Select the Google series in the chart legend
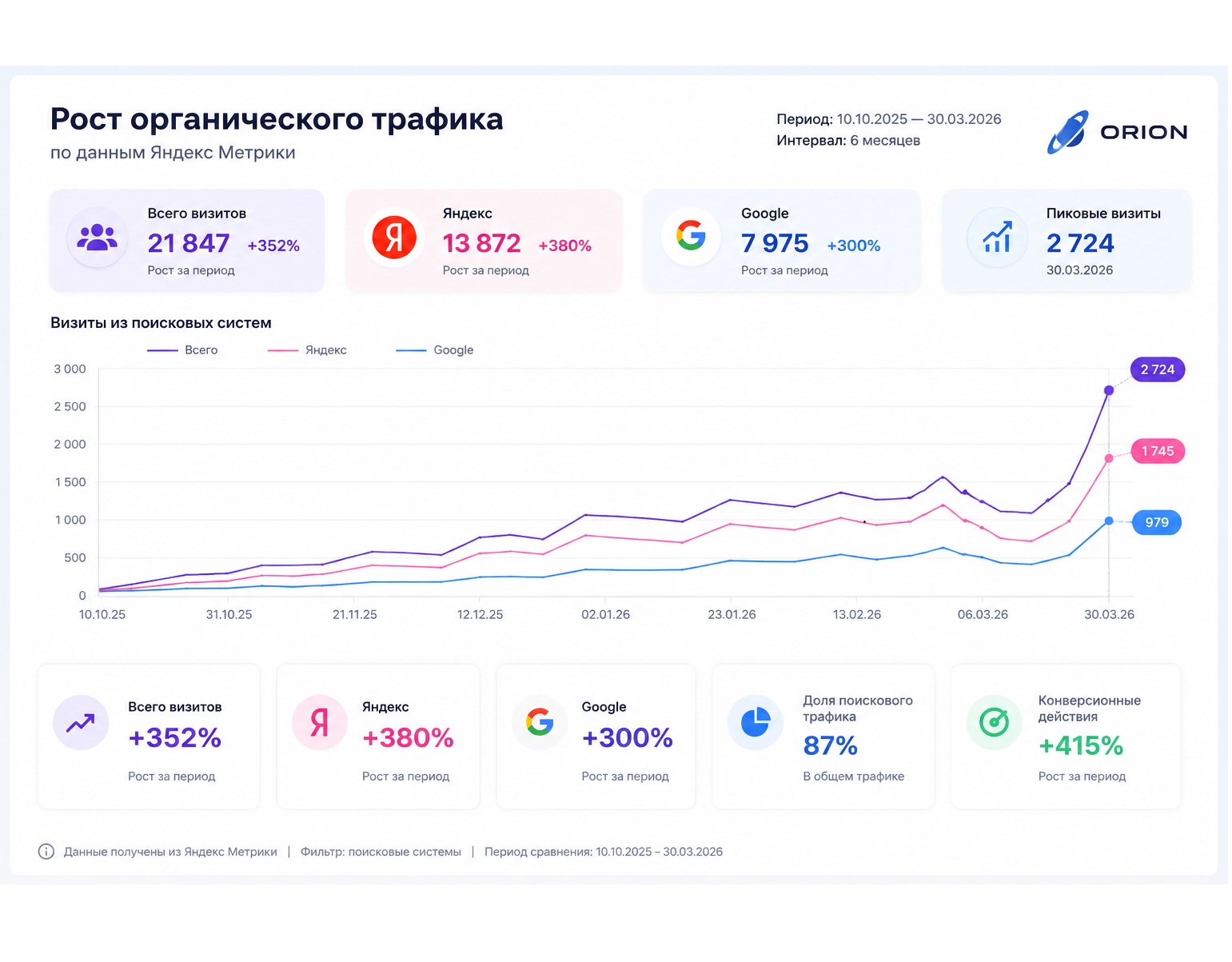This screenshot has width=1232, height=962. 435,350
